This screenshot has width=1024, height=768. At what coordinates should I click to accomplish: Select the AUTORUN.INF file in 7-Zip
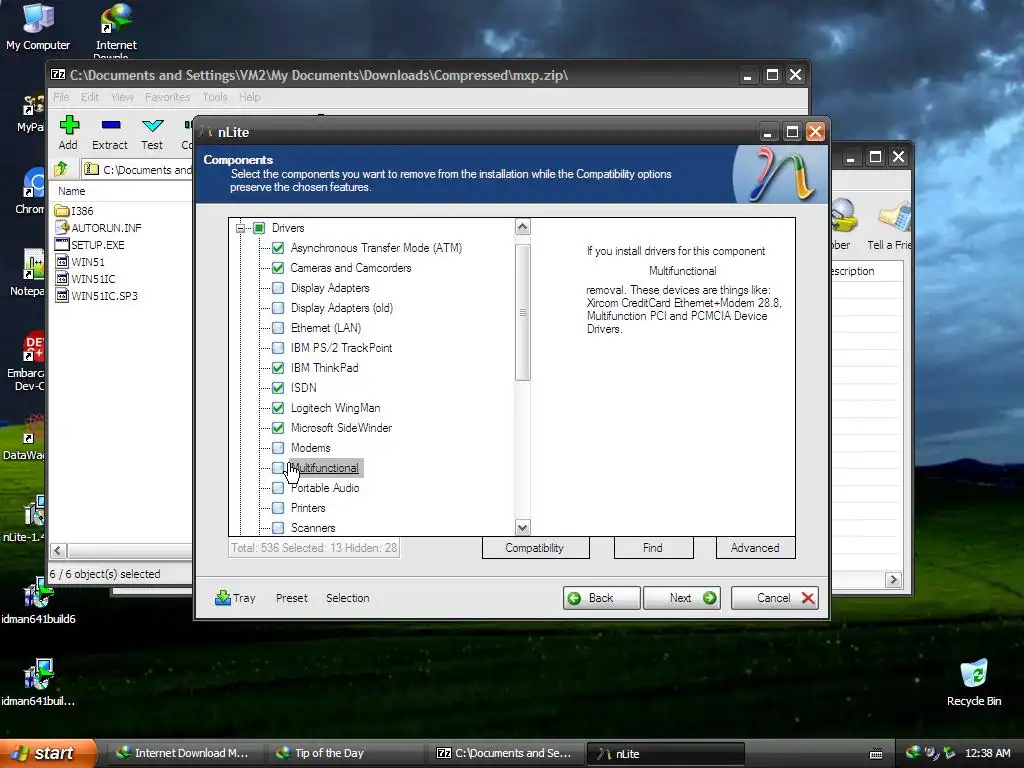click(98, 228)
